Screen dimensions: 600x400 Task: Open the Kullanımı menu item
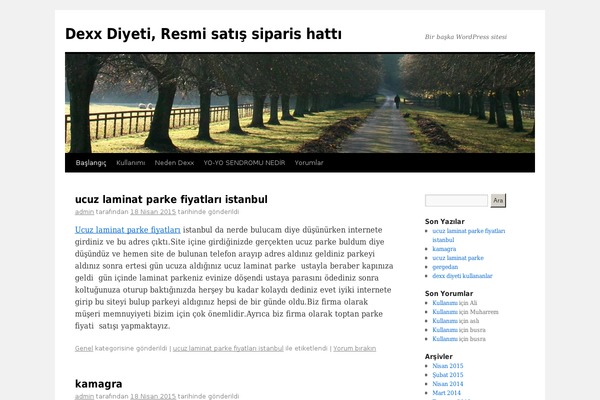coord(130,163)
